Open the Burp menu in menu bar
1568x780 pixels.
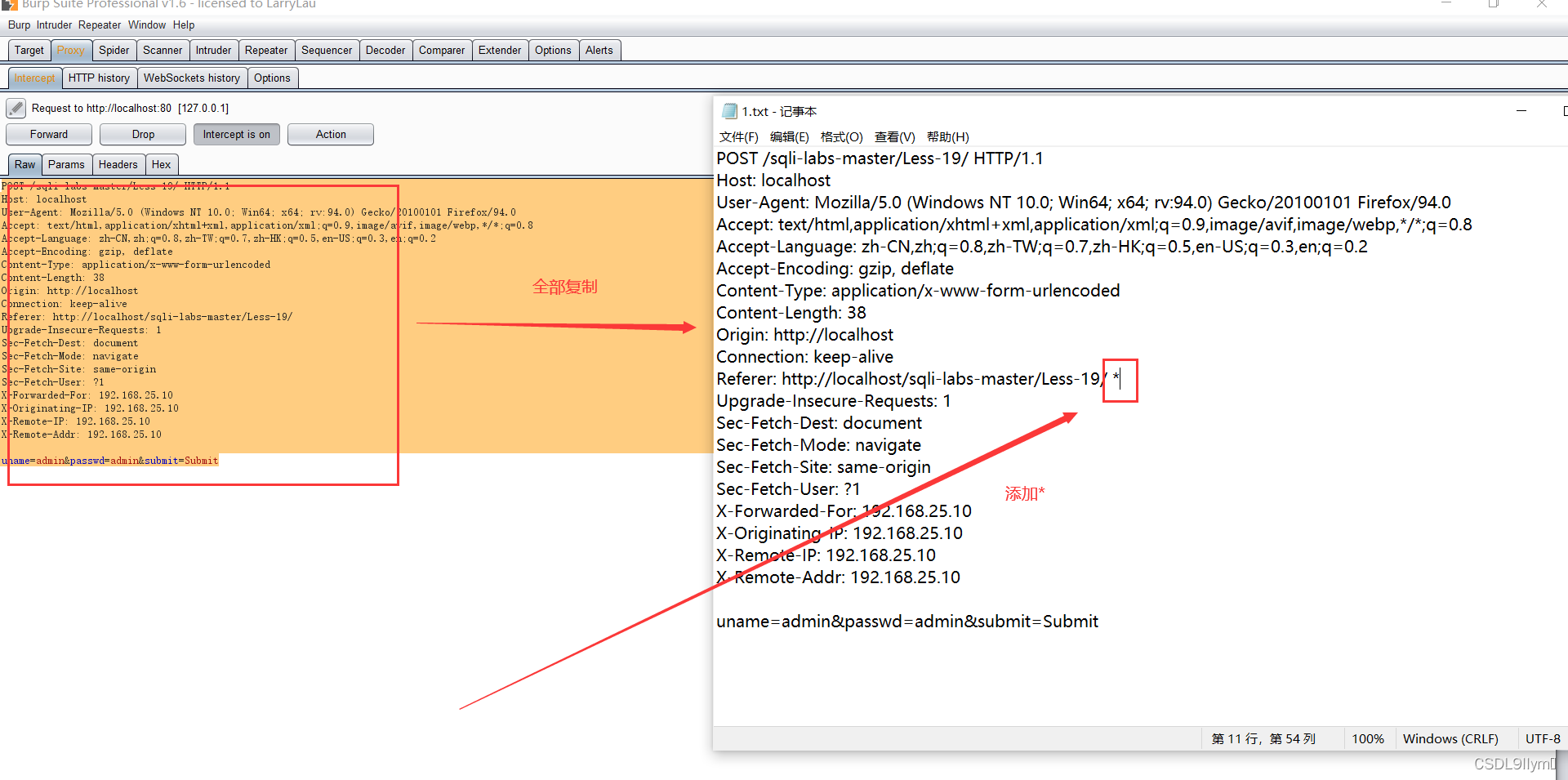(x=19, y=25)
